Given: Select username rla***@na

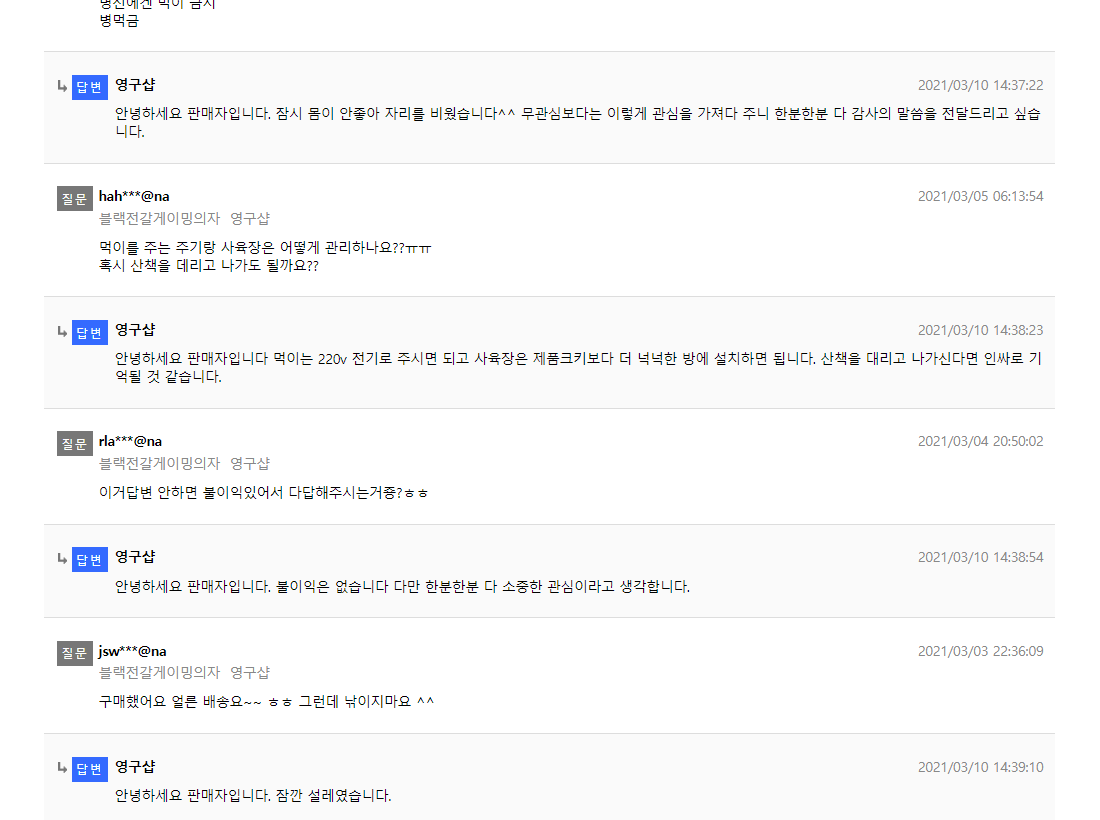Looking at the screenshot, I should [x=130, y=441].
